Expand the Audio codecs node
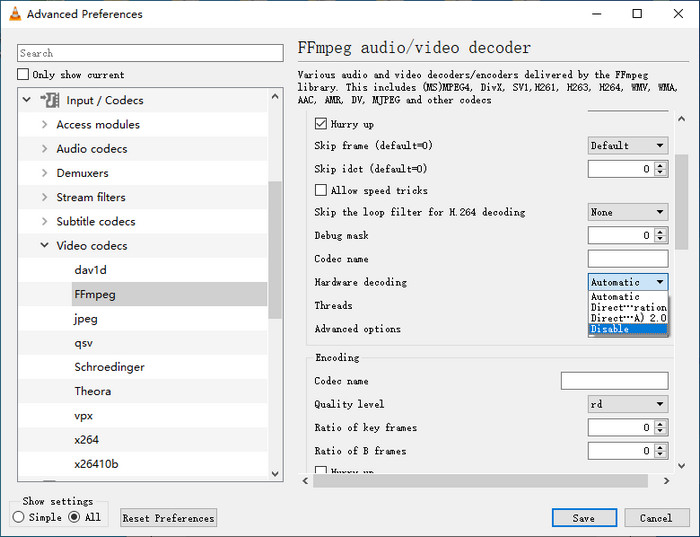 pos(44,149)
